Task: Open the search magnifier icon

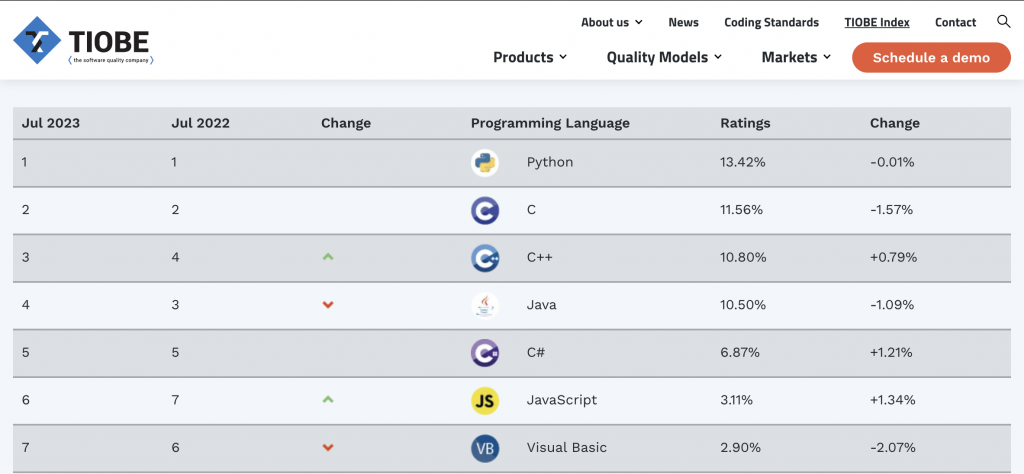Action: pos(1003,21)
